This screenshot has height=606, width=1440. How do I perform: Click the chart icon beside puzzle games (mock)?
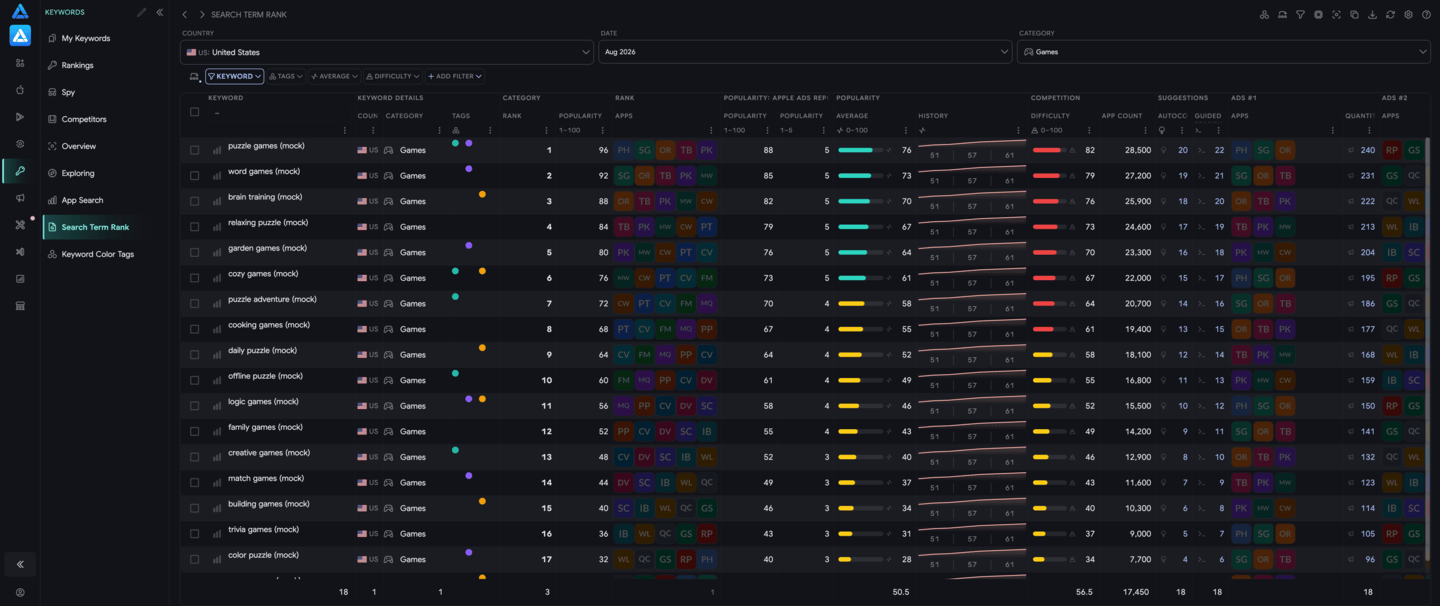coord(217,150)
